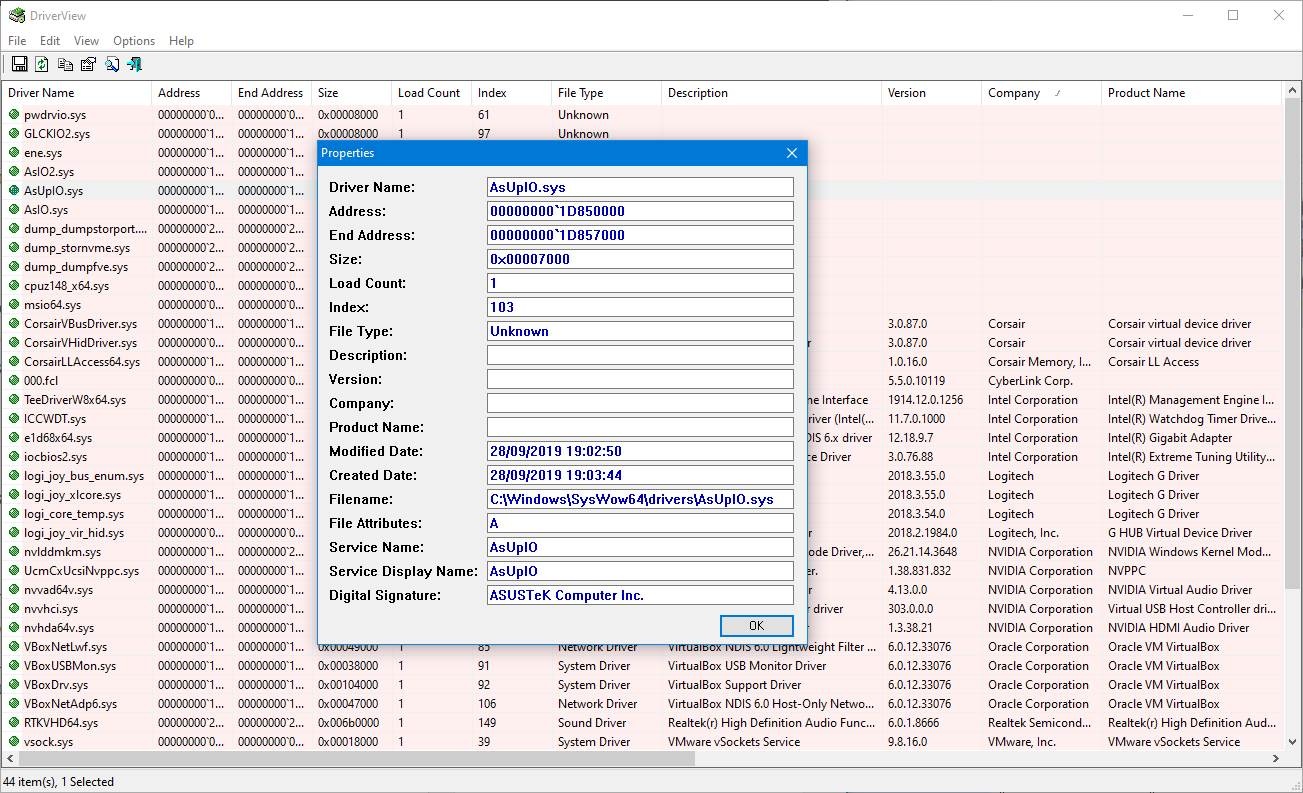Click the green icon beside msio64.sys
This screenshot has width=1303, height=793.
point(14,305)
